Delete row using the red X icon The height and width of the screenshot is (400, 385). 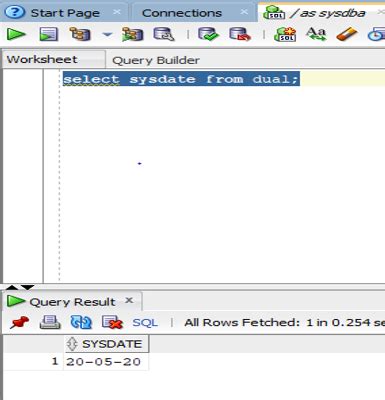[x=112, y=322]
